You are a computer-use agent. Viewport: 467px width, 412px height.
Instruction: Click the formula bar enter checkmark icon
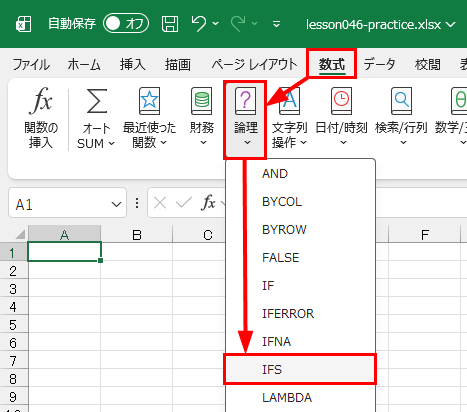click(x=184, y=203)
